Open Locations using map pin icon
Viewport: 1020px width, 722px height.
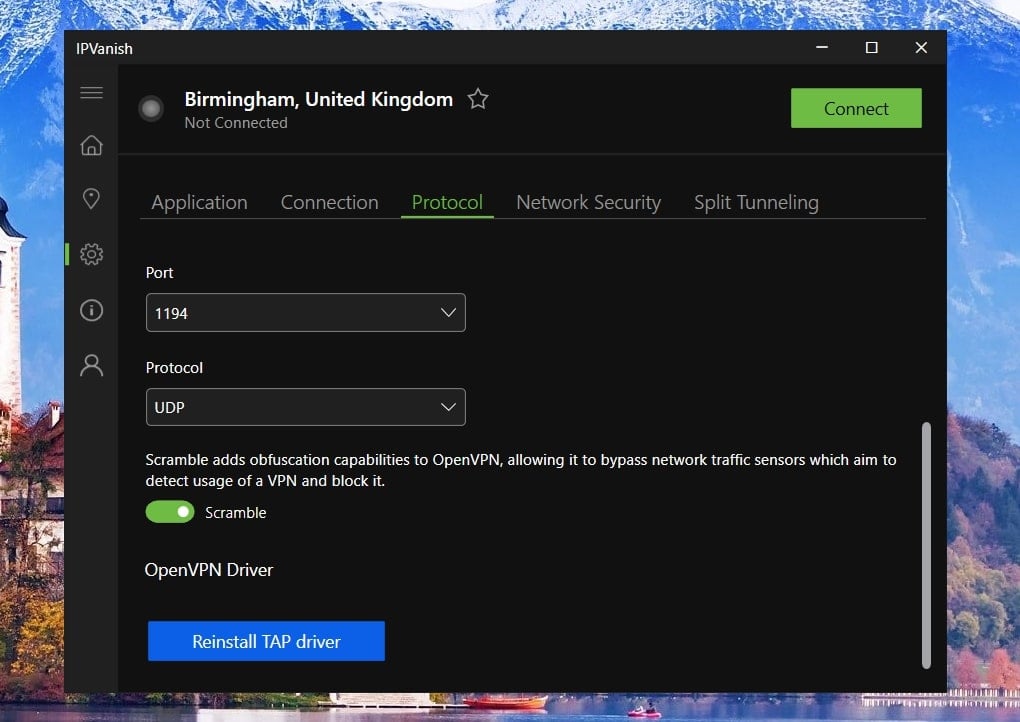coord(91,199)
